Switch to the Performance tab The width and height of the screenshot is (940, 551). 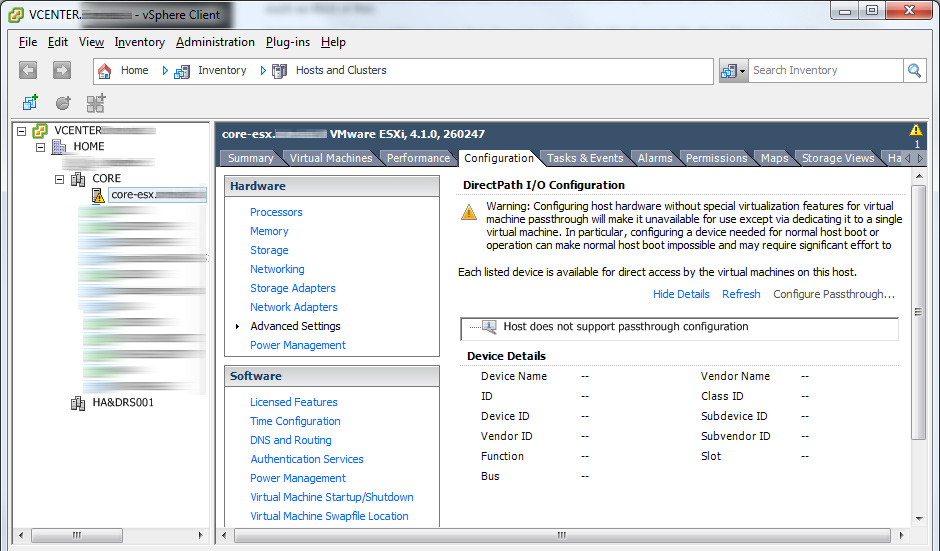click(418, 158)
